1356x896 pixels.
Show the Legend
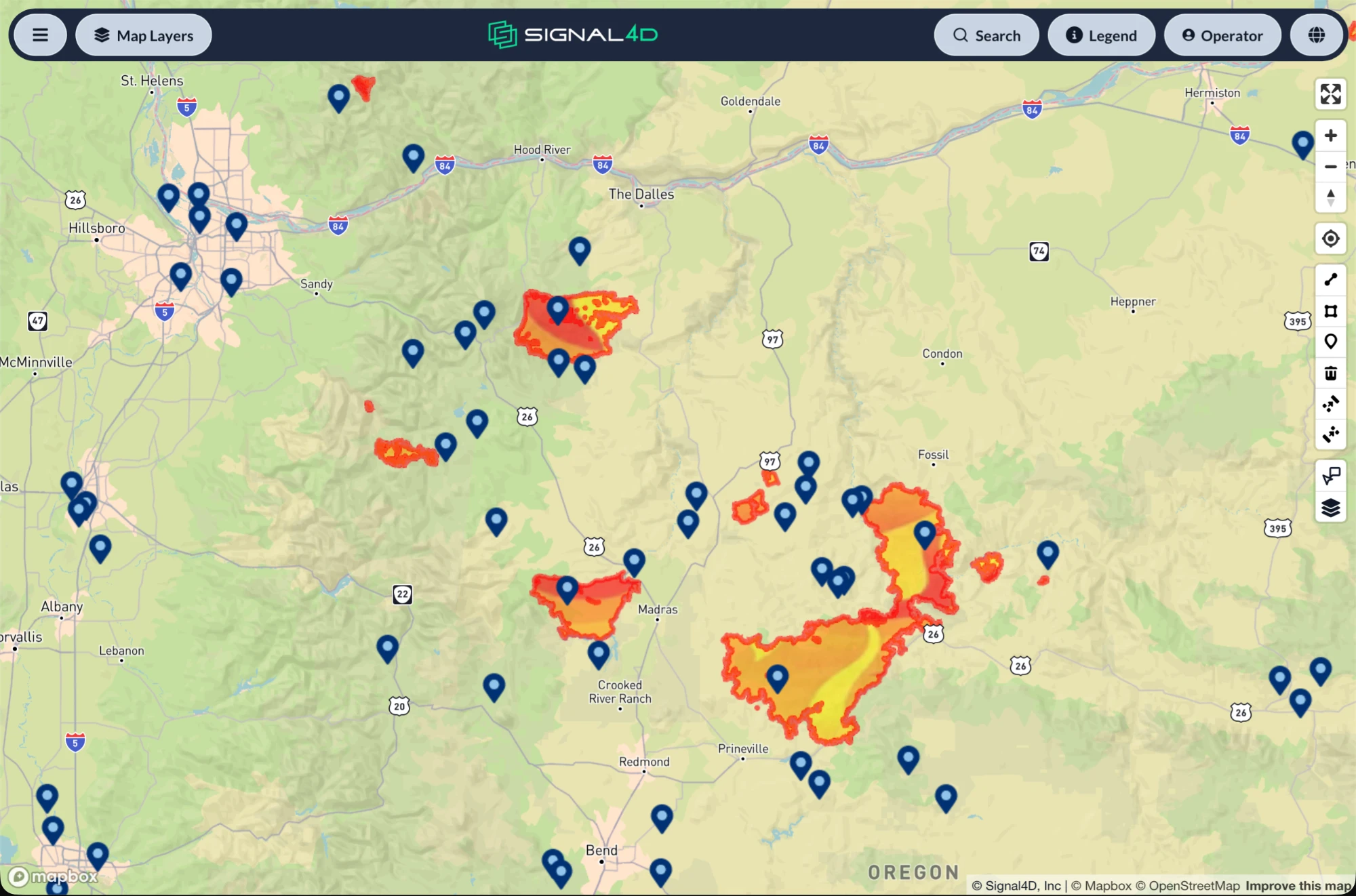coord(1102,35)
